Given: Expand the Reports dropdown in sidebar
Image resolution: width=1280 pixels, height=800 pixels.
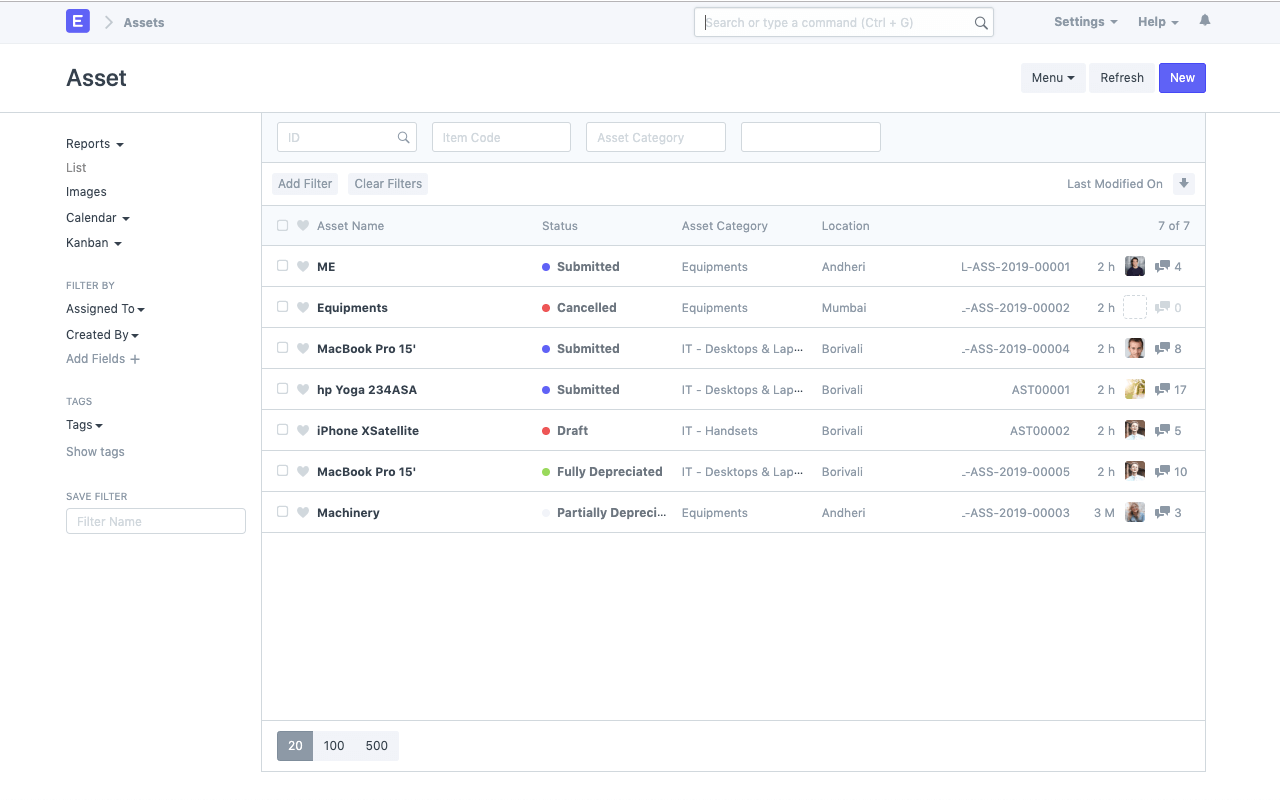Looking at the screenshot, I should [95, 144].
